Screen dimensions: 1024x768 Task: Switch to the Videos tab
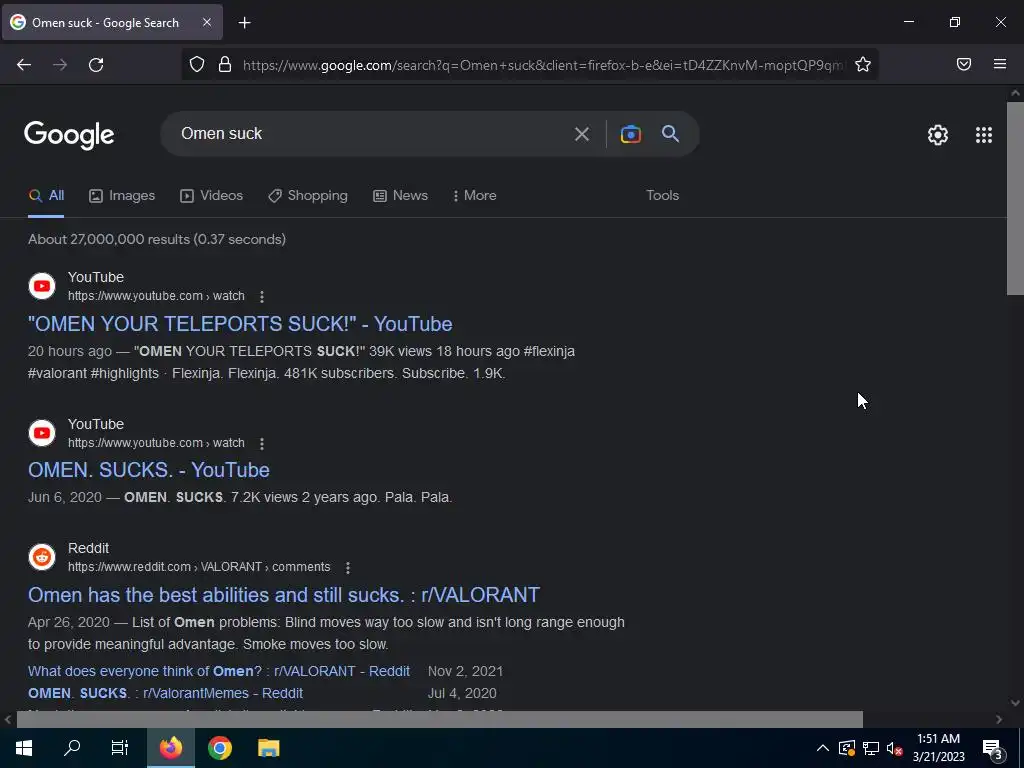(212, 195)
